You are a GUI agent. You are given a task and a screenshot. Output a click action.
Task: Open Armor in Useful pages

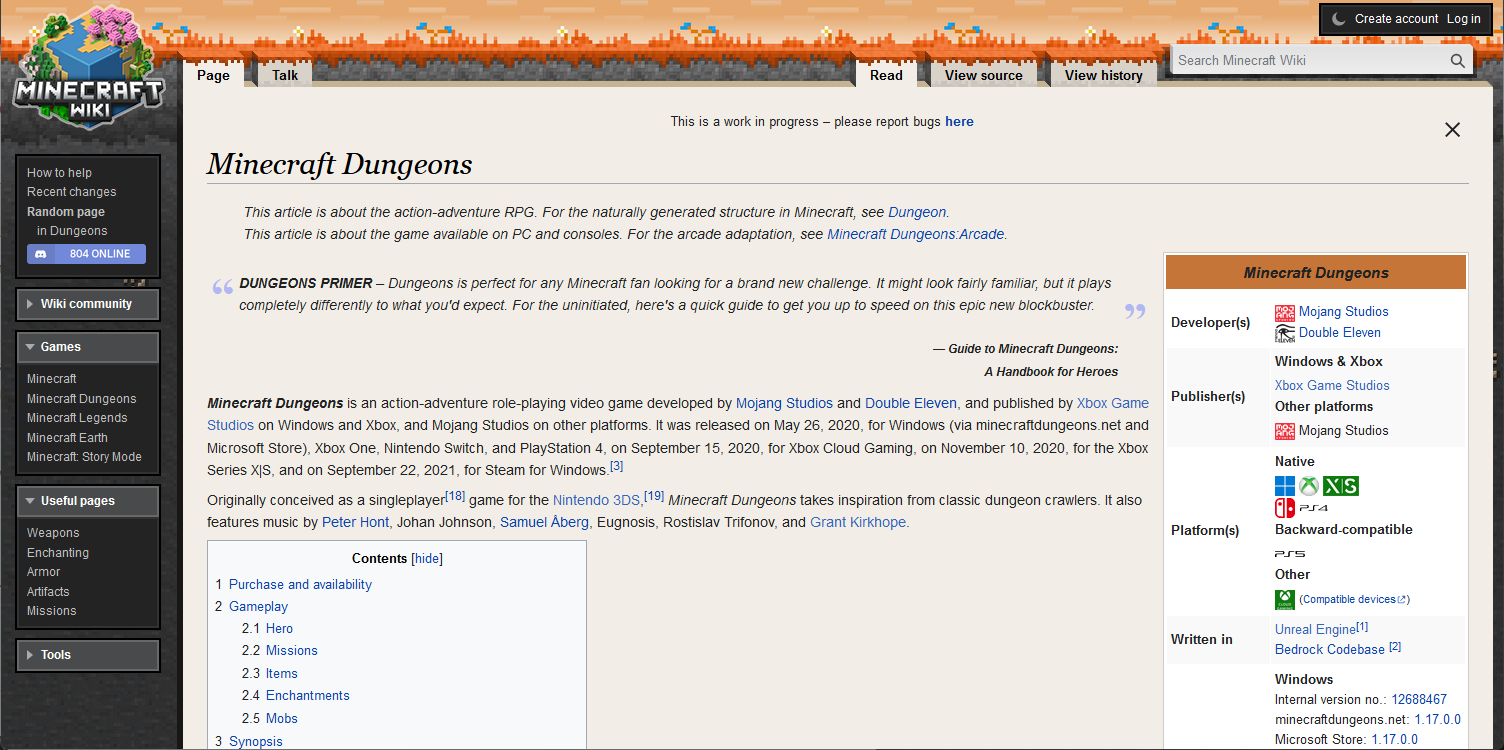(x=44, y=572)
